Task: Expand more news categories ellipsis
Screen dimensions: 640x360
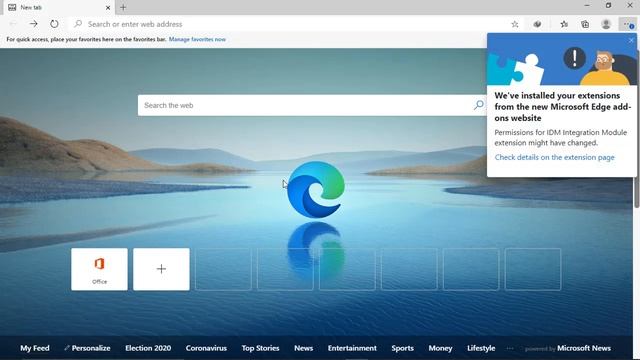Action: 510,348
